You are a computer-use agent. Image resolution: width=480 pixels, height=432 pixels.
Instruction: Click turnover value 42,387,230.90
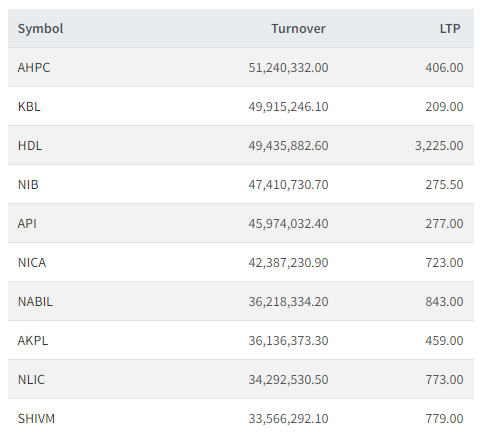288,263
